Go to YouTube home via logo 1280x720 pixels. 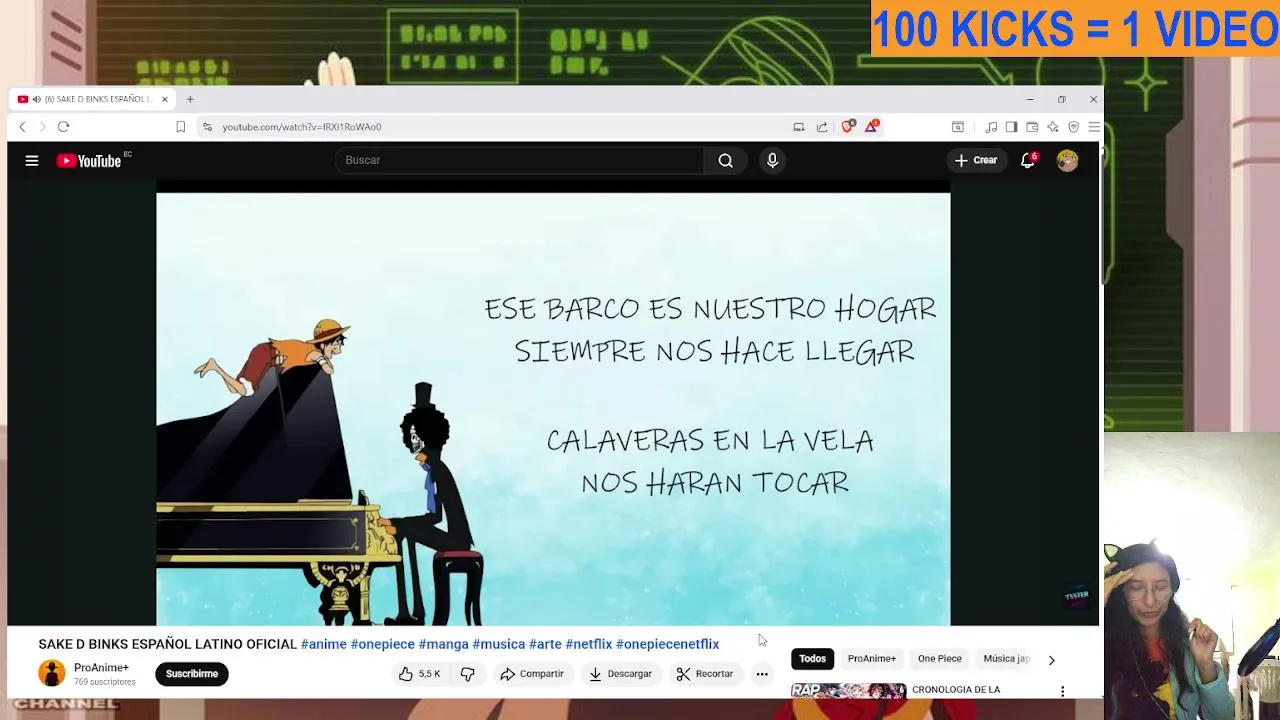(x=89, y=161)
